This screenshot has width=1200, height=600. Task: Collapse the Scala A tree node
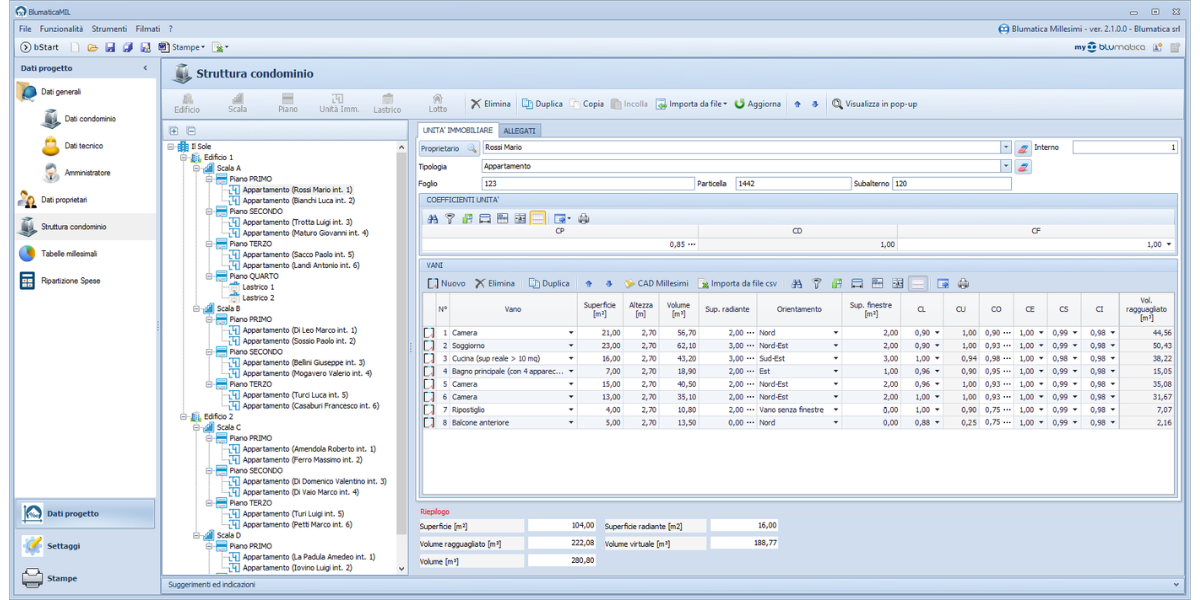point(197,168)
